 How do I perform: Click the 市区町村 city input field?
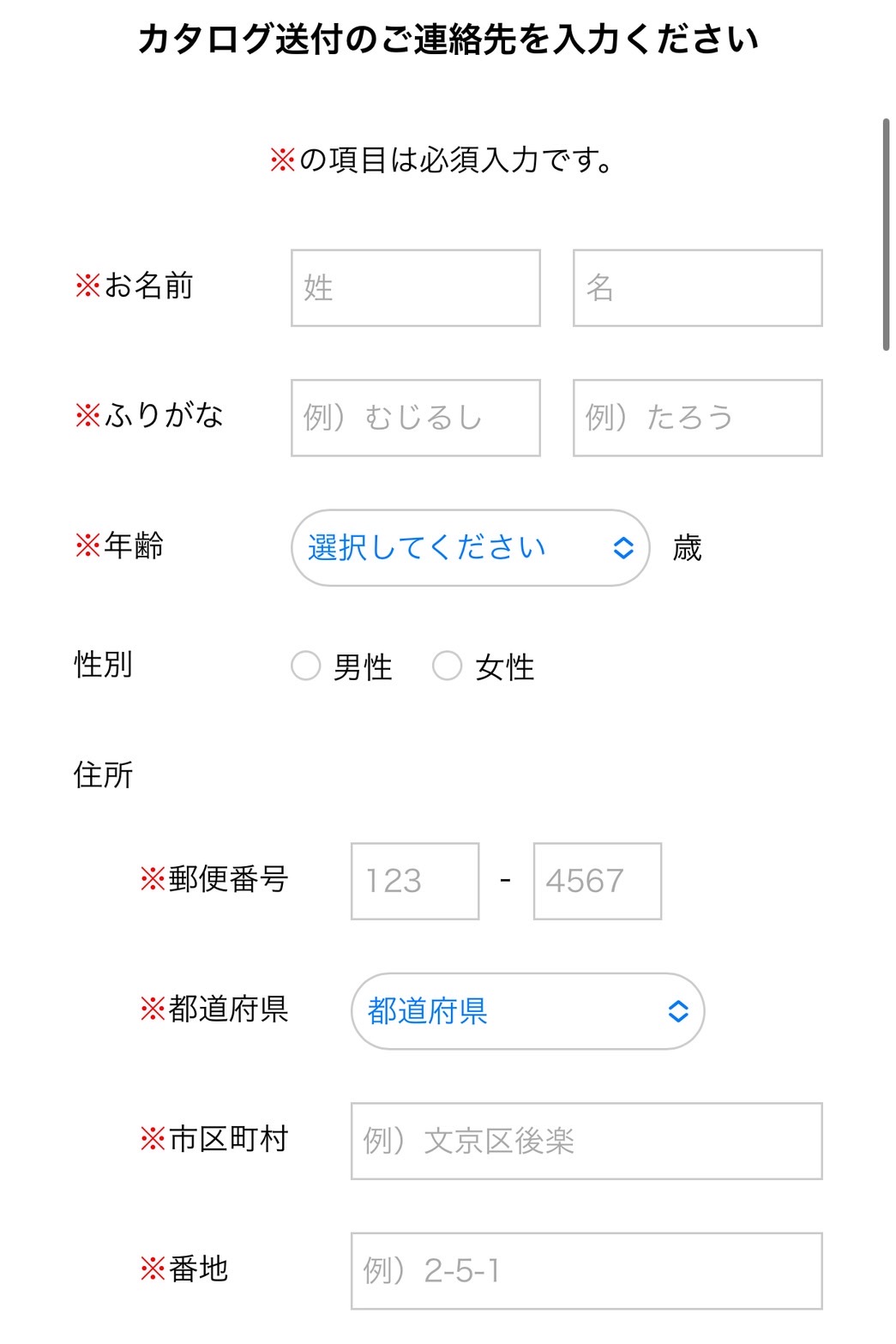[586, 1142]
